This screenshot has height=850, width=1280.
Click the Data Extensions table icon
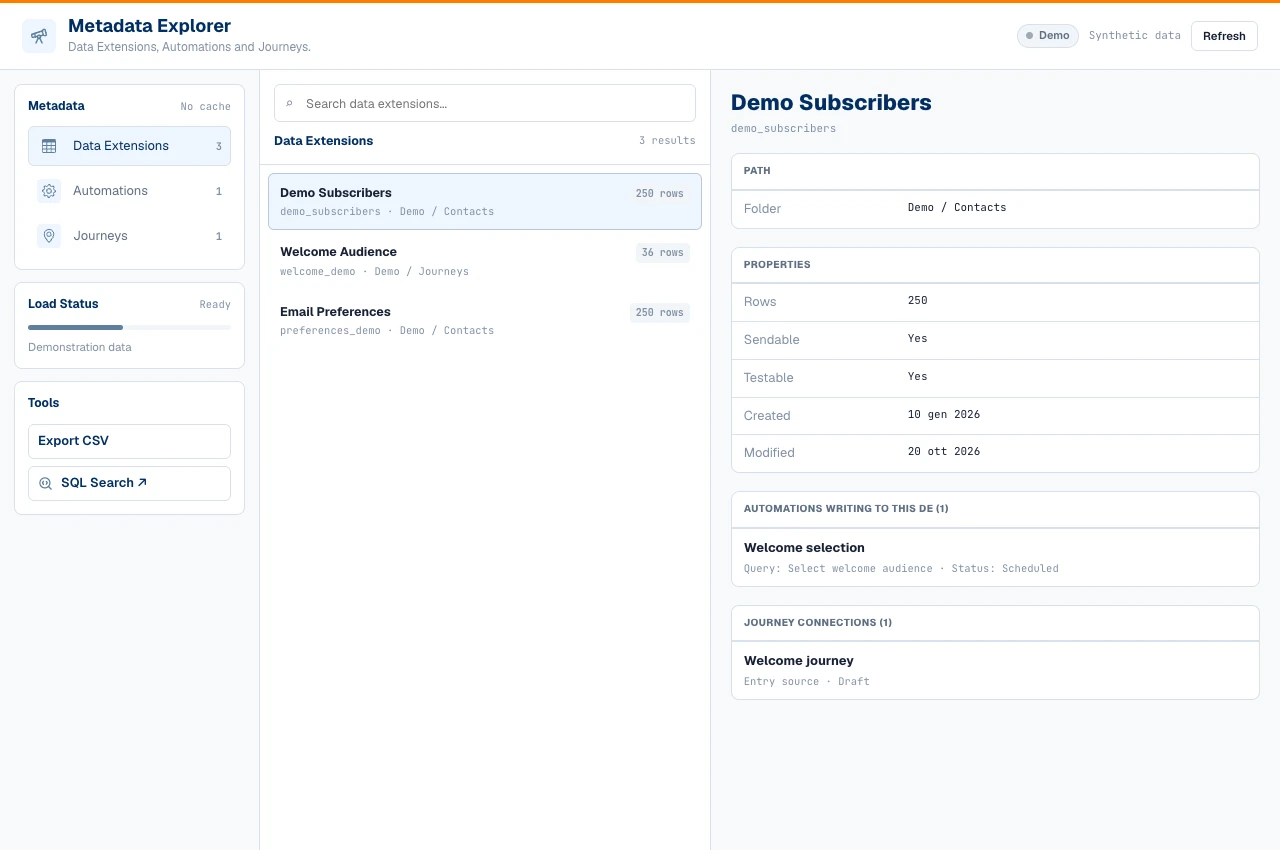click(x=49, y=146)
